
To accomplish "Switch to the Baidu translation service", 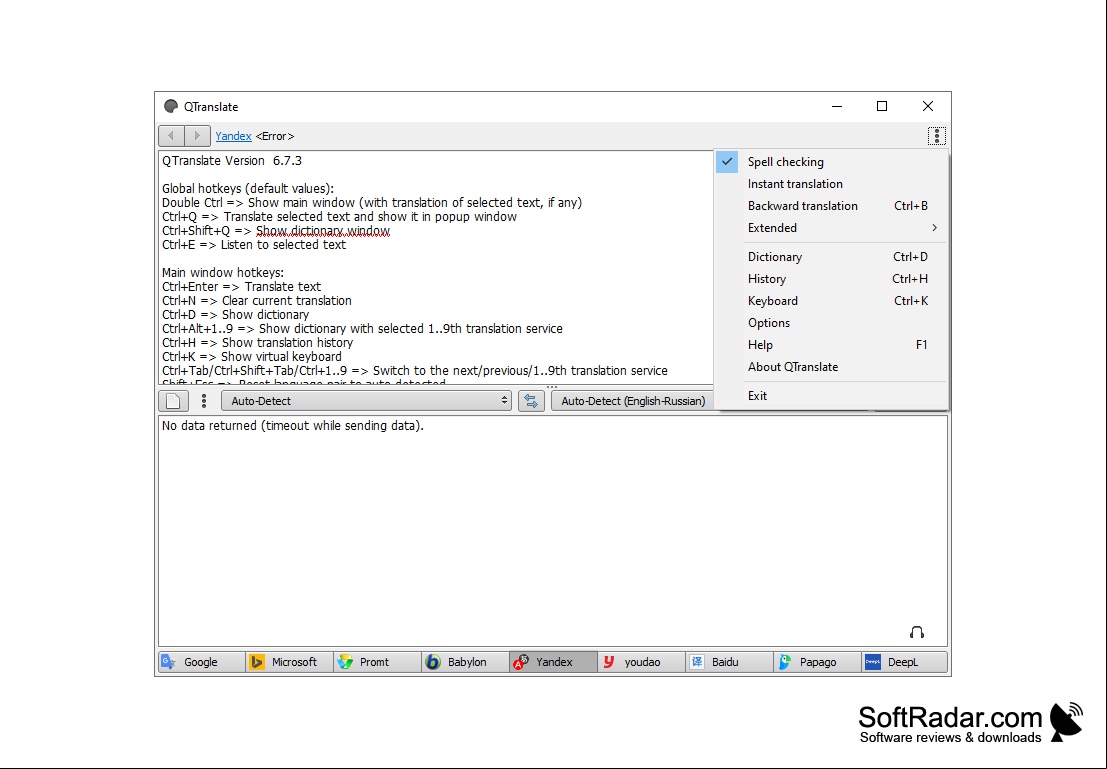I will click(x=729, y=662).
